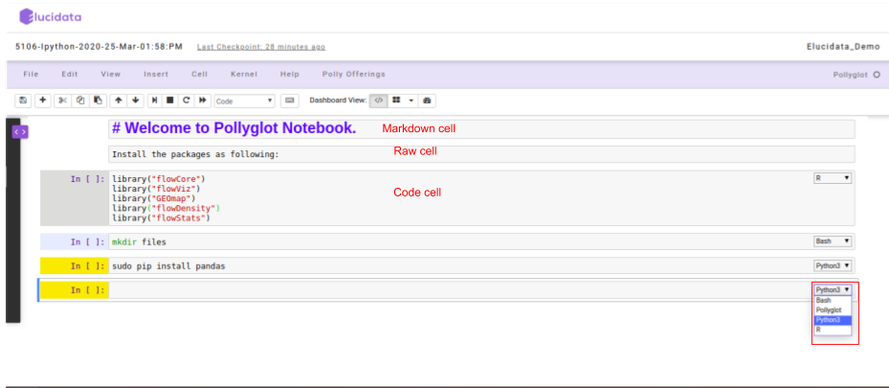
Task: Click the Last Checkpoint link
Action: tap(261, 47)
